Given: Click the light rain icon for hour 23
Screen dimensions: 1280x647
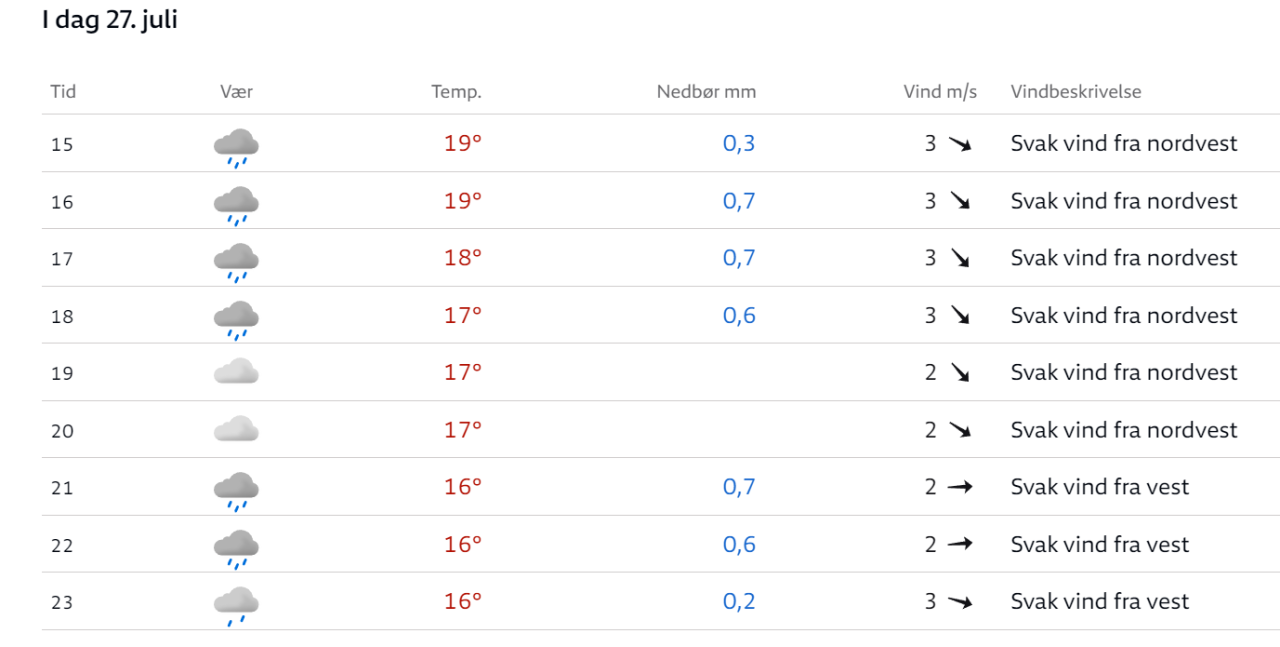Looking at the screenshot, I should (x=236, y=604).
